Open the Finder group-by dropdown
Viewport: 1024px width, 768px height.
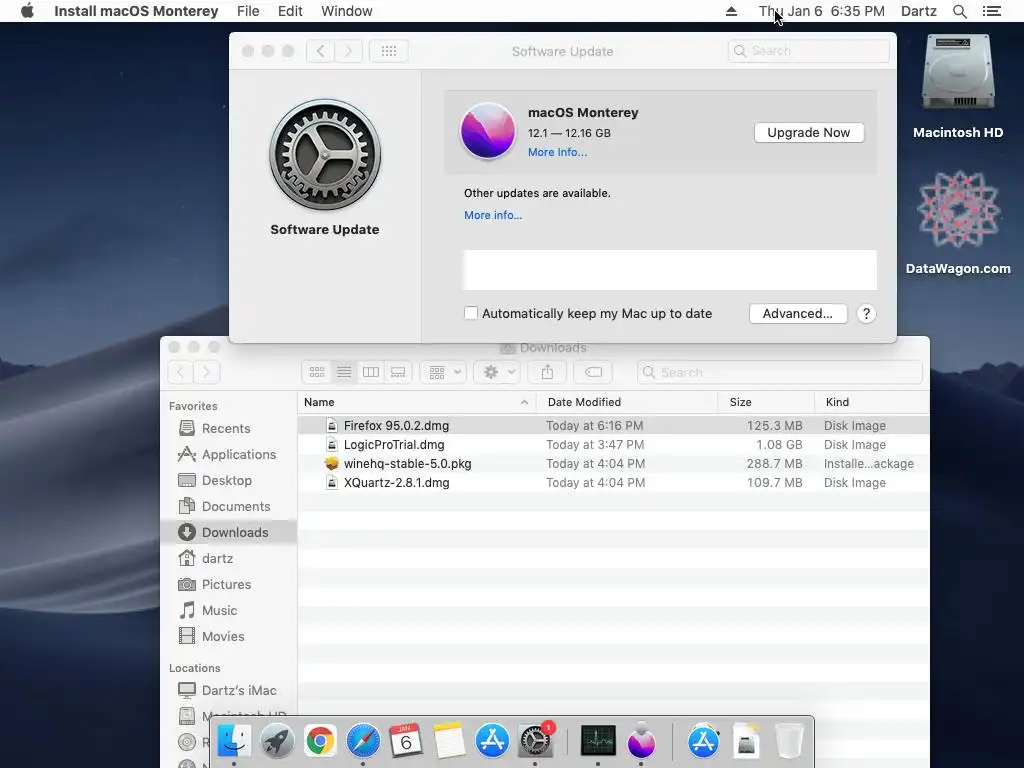pyautogui.click(x=445, y=372)
